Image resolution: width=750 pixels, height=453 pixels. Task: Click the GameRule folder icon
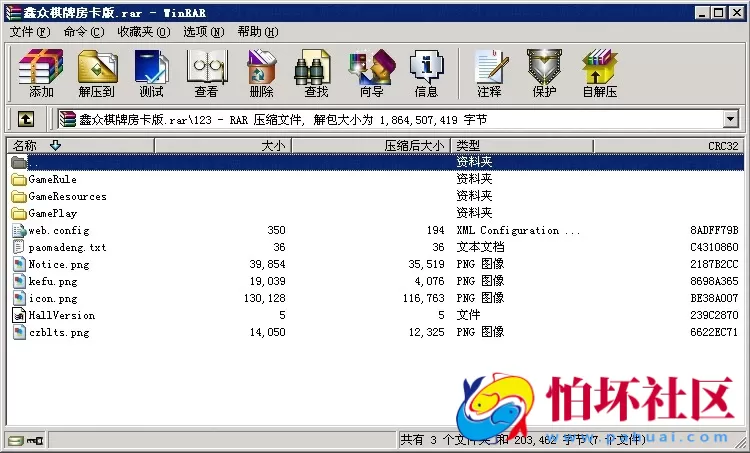(x=19, y=179)
